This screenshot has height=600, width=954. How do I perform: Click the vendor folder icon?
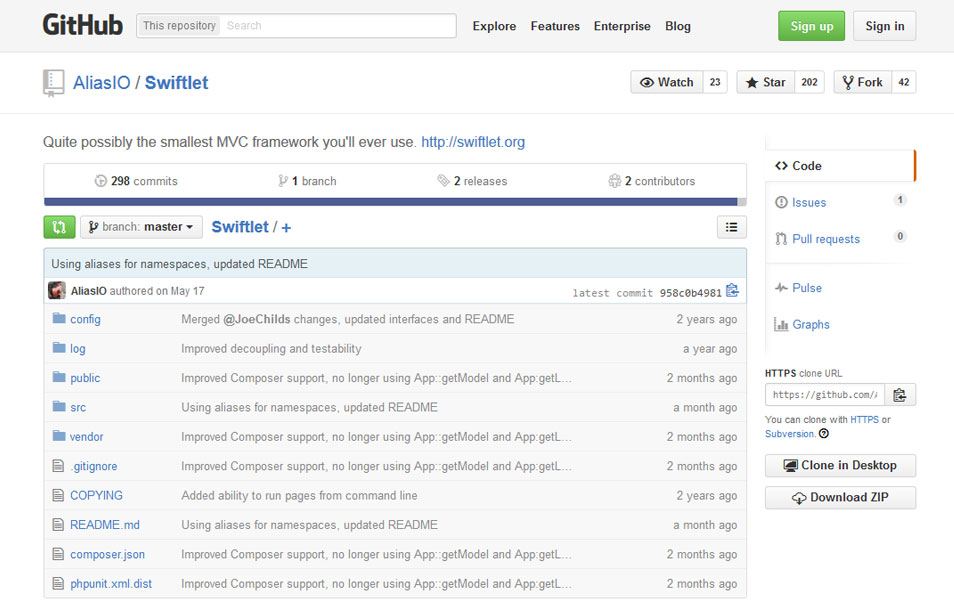point(59,436)
